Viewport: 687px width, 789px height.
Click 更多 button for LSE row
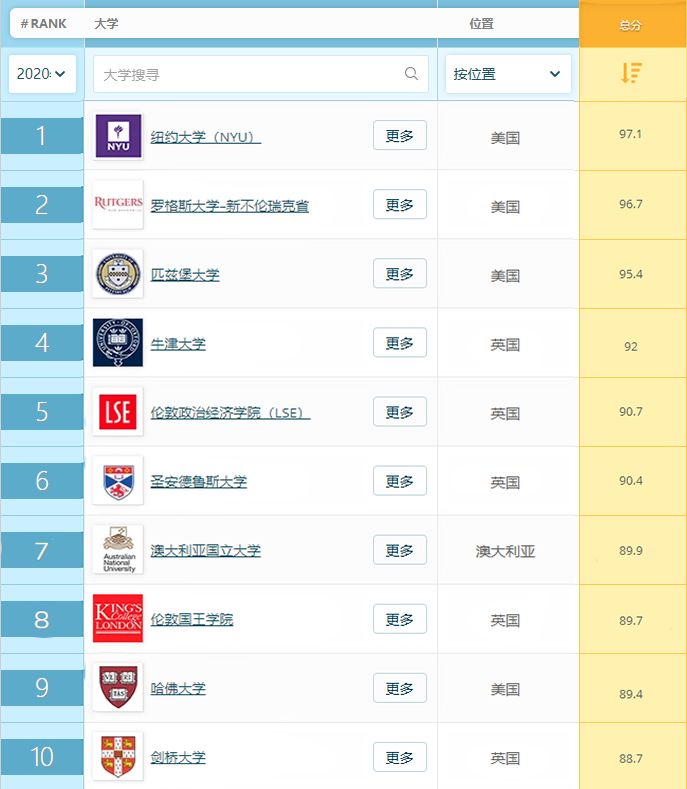(x=400, y=412)
